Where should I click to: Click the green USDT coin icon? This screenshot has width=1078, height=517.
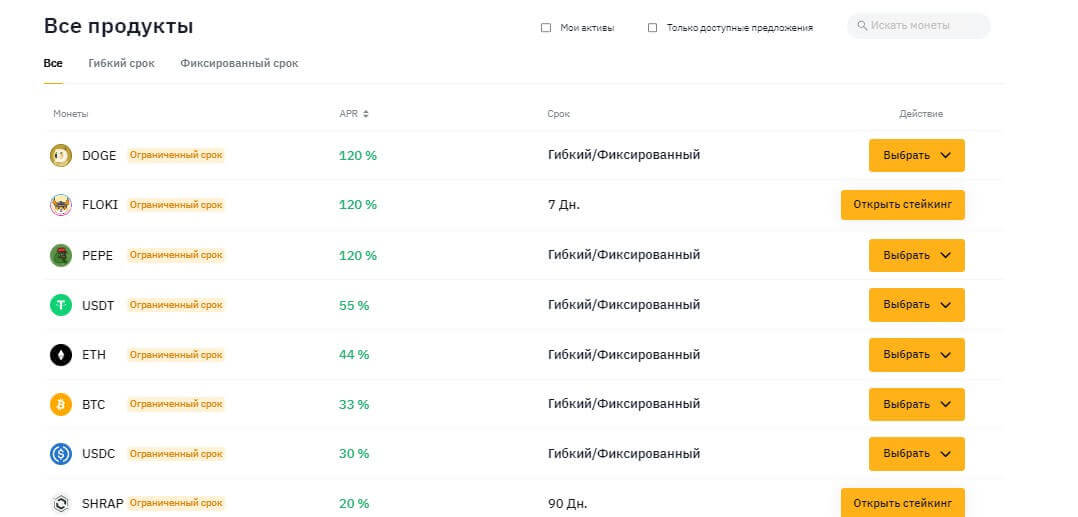coord(61,305)
